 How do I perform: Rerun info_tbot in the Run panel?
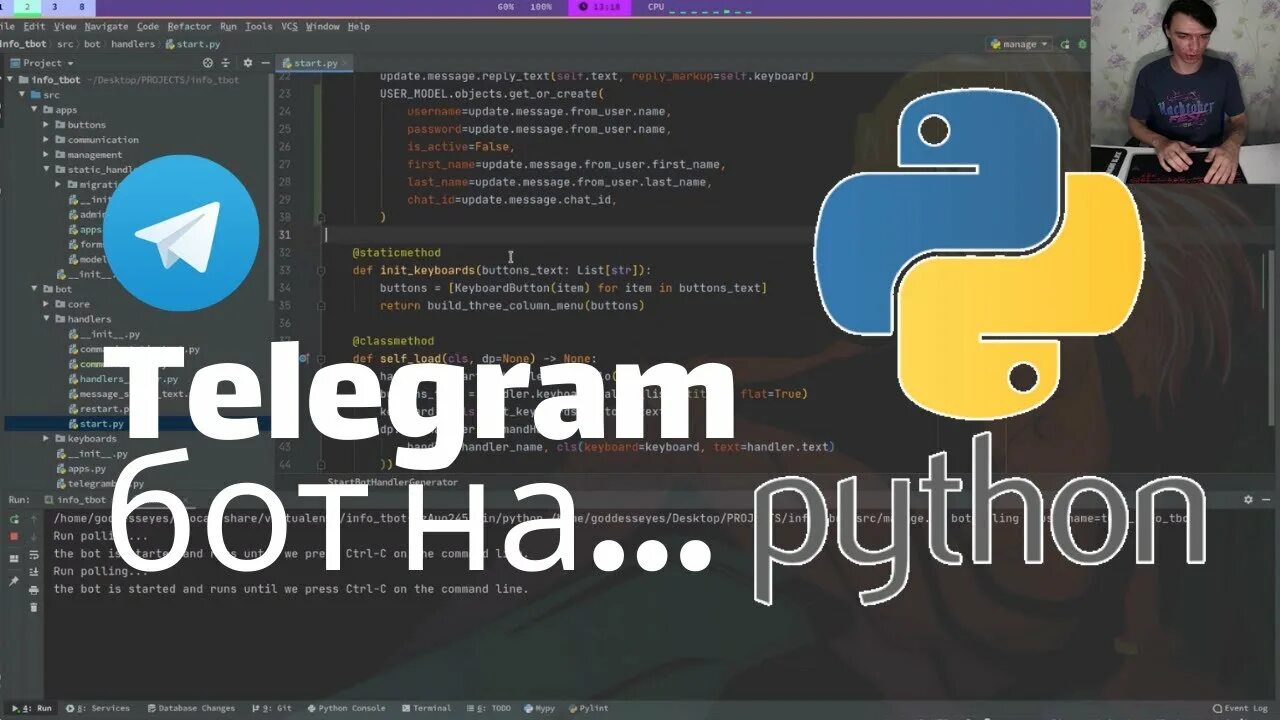(x=14, y=519)
